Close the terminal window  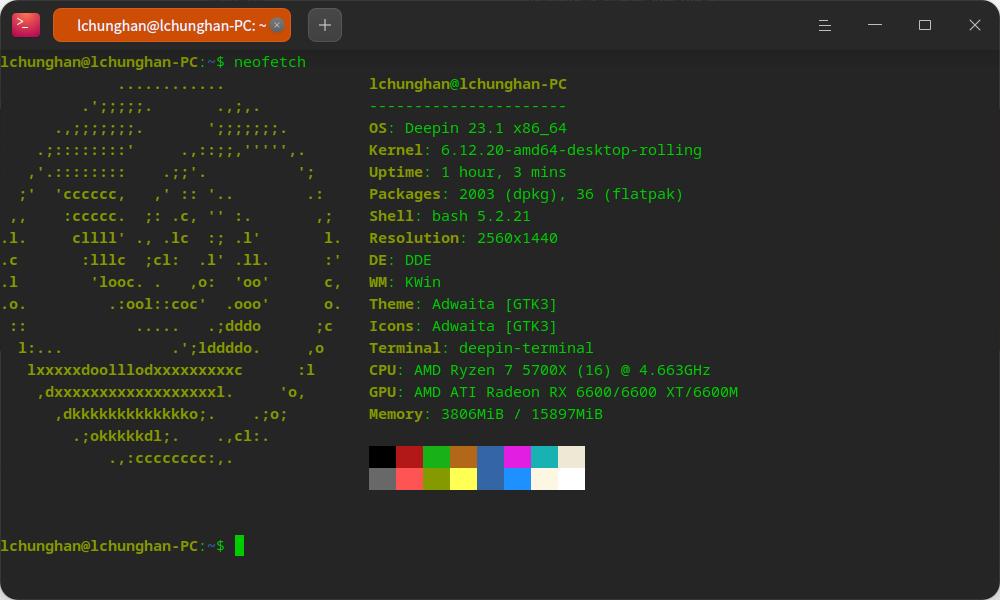974,25
